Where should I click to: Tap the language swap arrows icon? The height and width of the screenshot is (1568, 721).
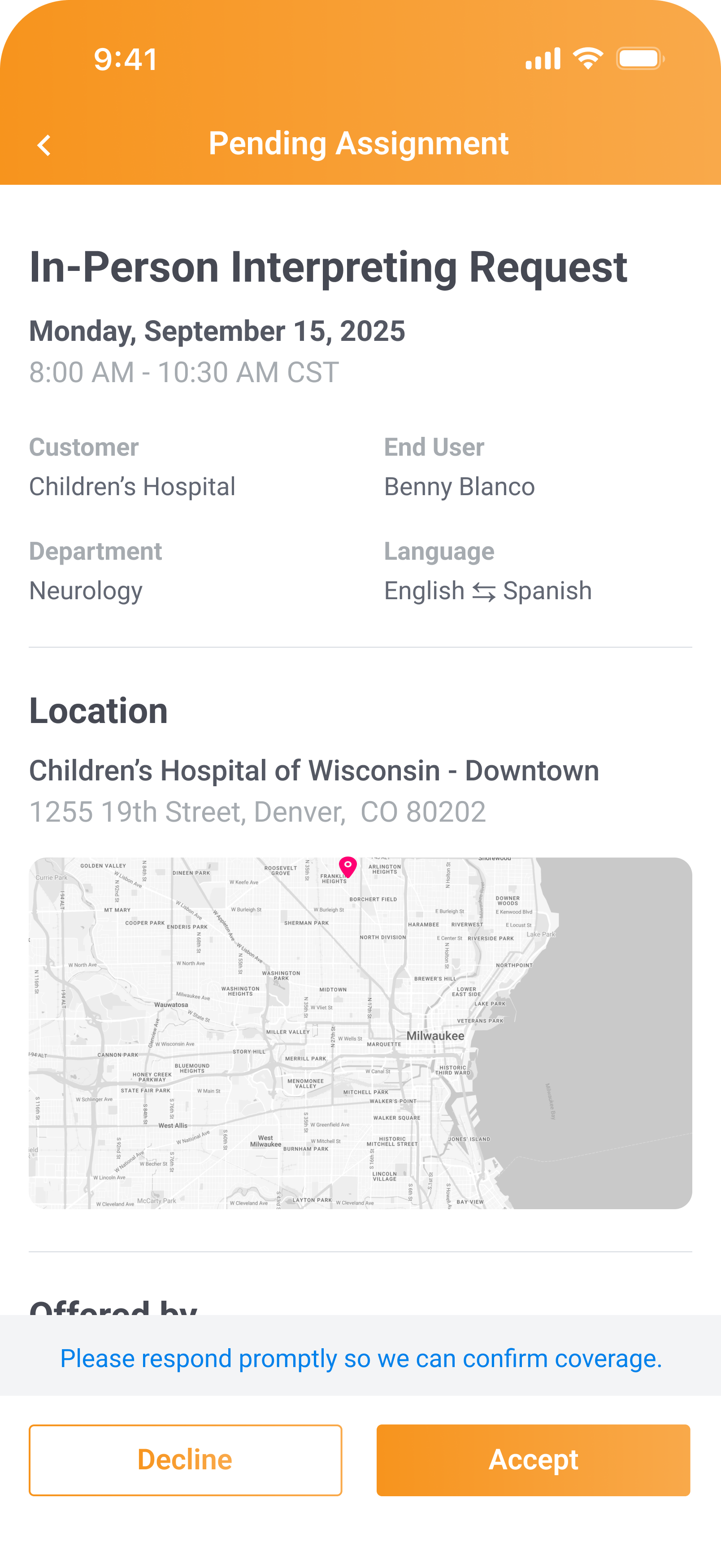484,592
